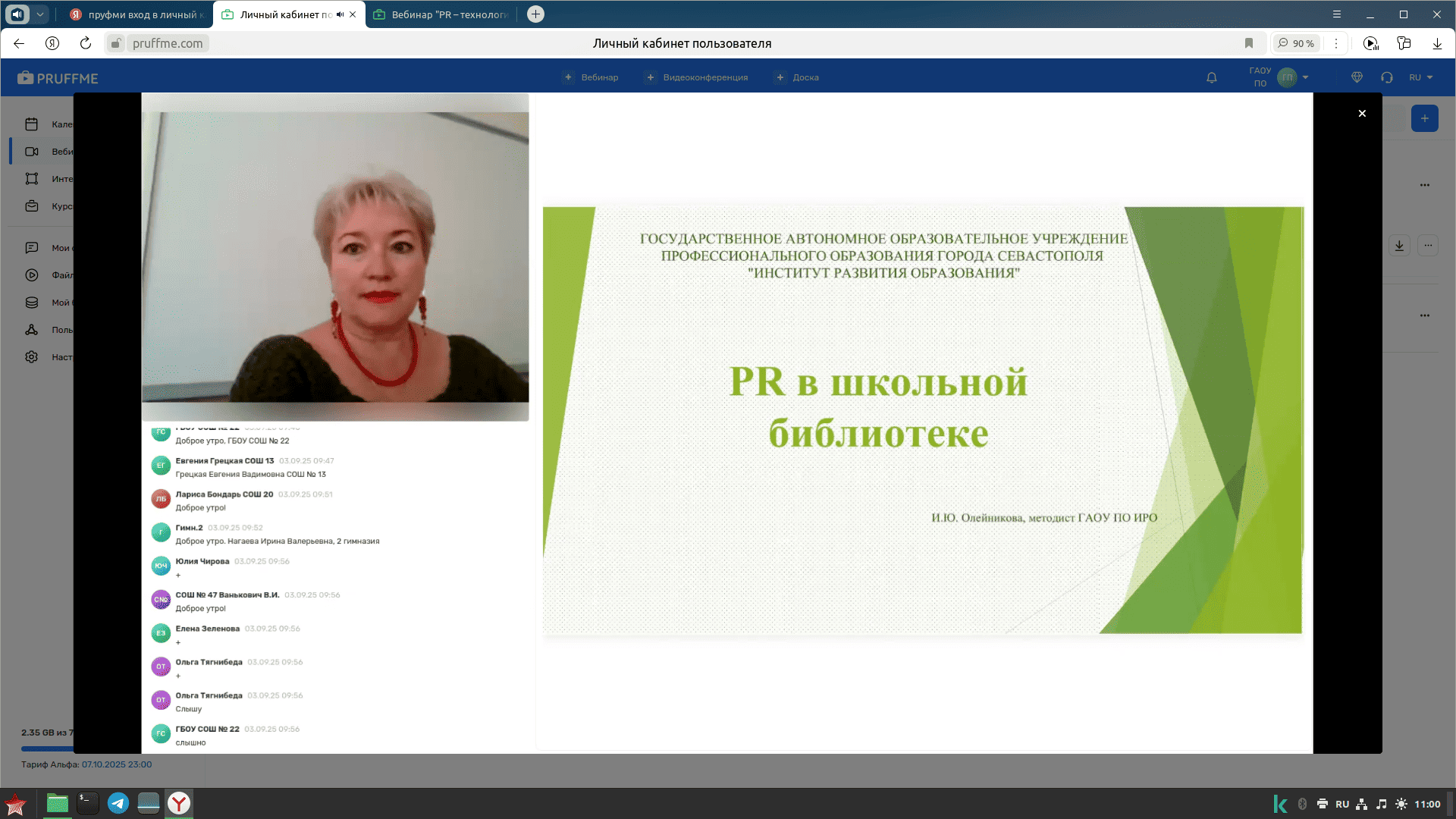Screen dimensions: 1456x819
Task: Click the blue plus add button
Action: [x=1425, y=118]
